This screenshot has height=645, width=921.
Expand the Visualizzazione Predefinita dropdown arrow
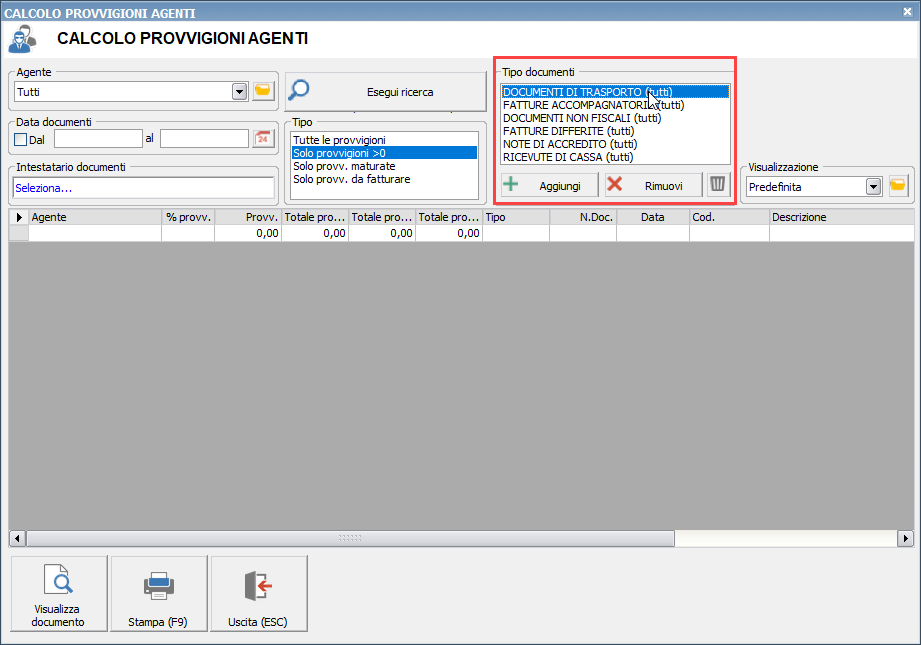coord(873,187)
